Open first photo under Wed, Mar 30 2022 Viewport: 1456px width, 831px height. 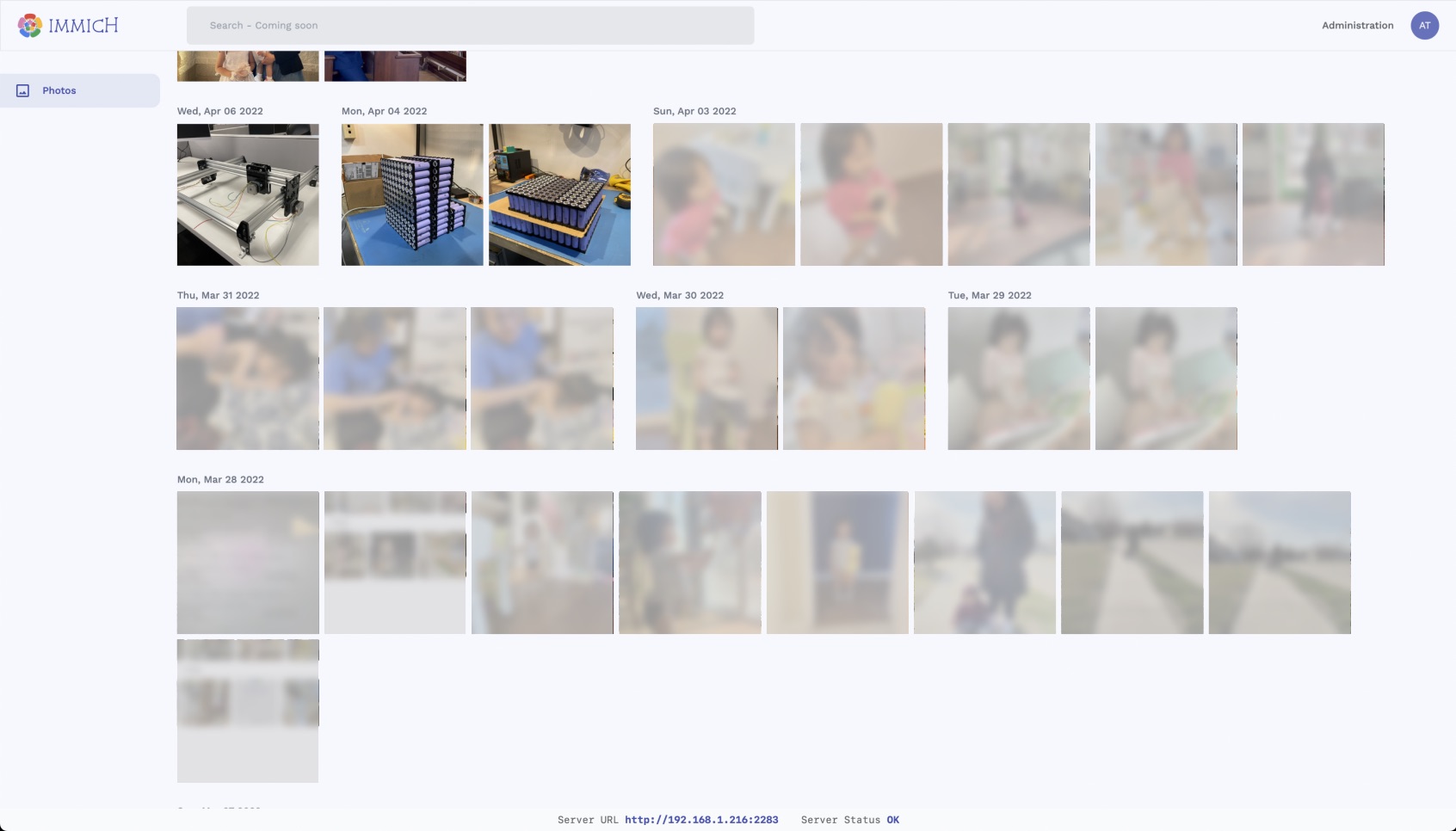(x=706, y=379)
